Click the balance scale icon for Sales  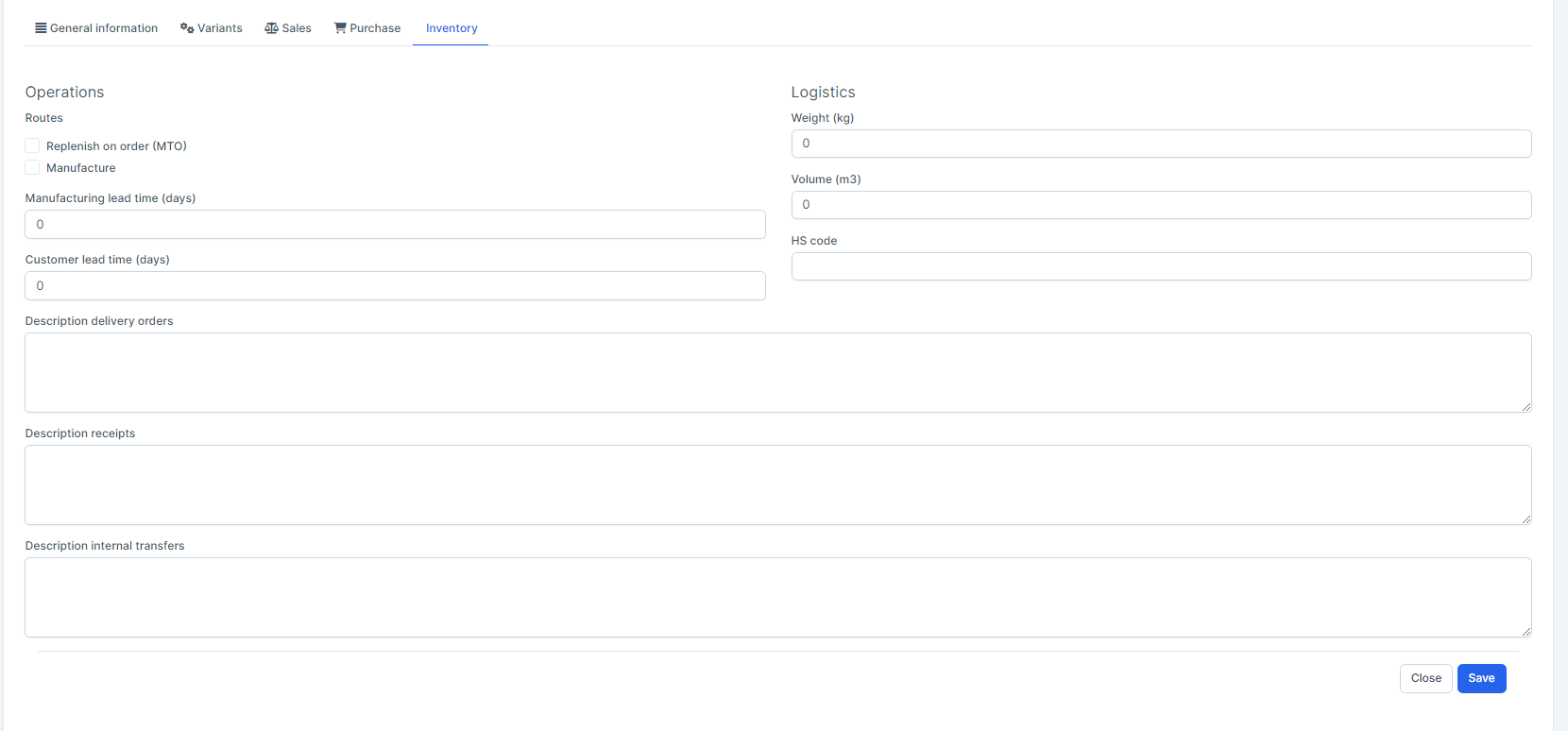271,28
